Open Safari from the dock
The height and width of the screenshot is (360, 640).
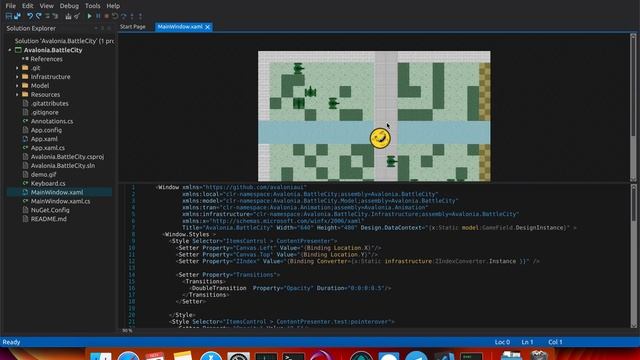coord(128,356)
